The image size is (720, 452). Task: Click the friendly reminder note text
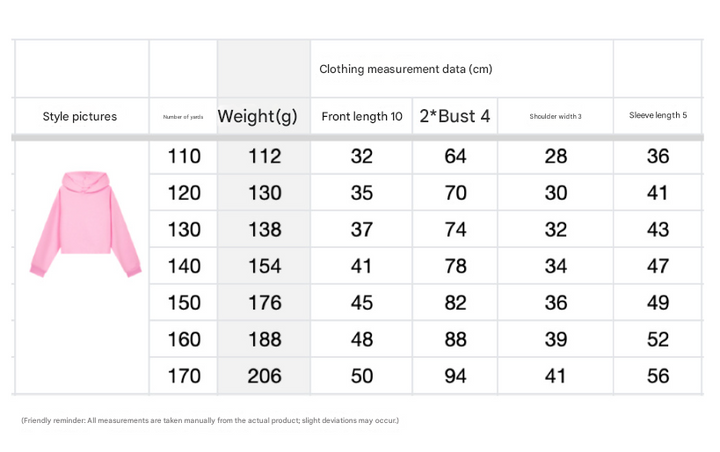(x=210, y=420)
